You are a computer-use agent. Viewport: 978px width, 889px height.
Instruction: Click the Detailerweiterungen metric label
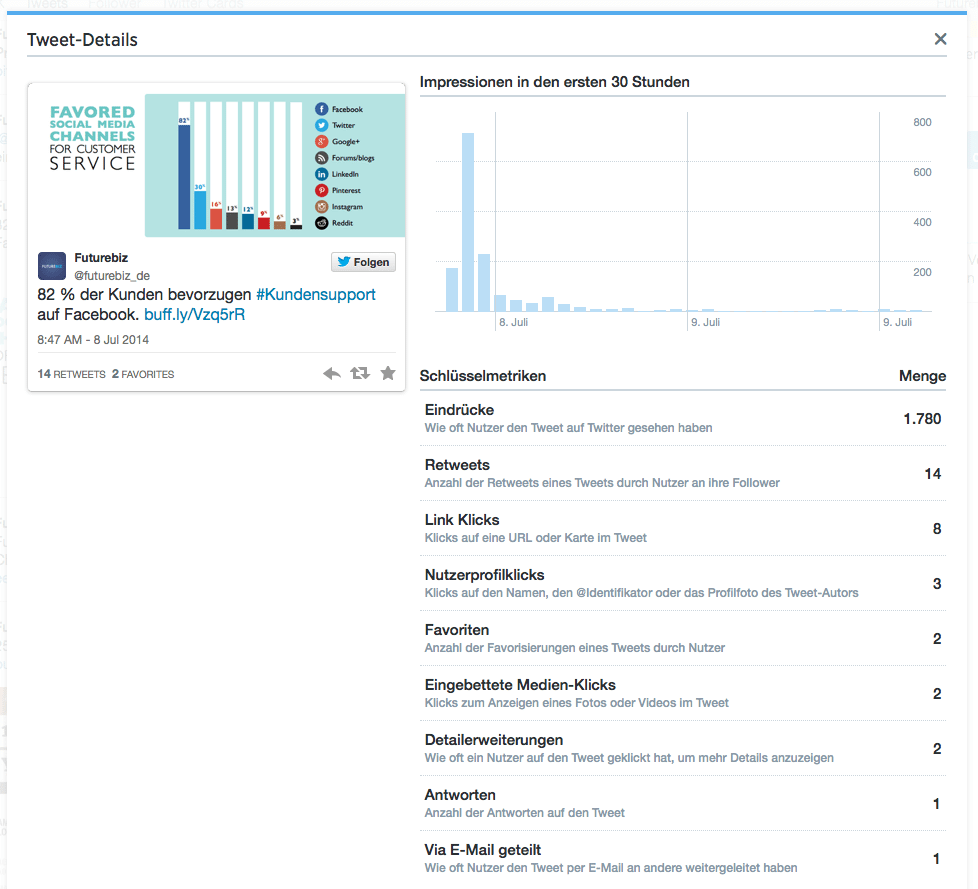click(494, 740)
